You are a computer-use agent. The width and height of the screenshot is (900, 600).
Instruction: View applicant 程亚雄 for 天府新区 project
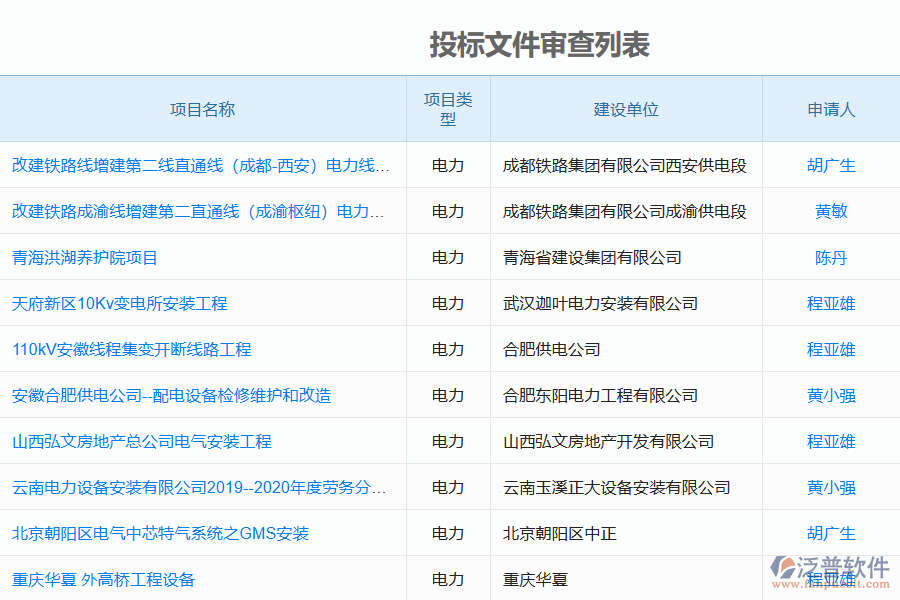pos(832,303)
